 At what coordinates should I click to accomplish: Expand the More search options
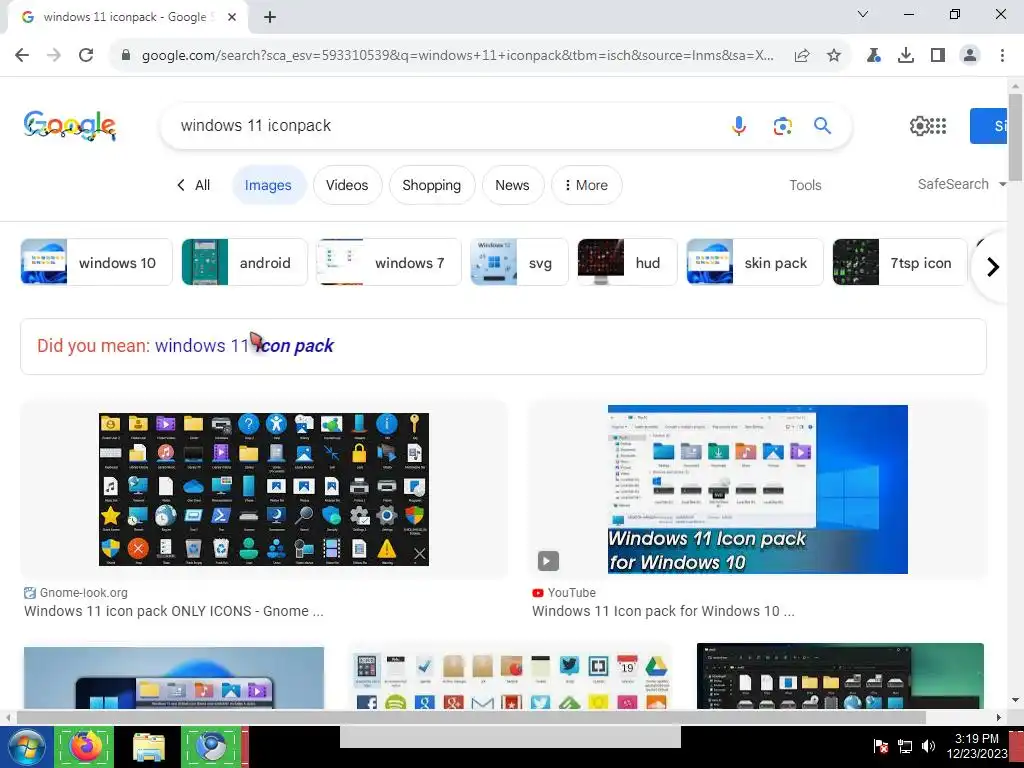click(586, 185)
